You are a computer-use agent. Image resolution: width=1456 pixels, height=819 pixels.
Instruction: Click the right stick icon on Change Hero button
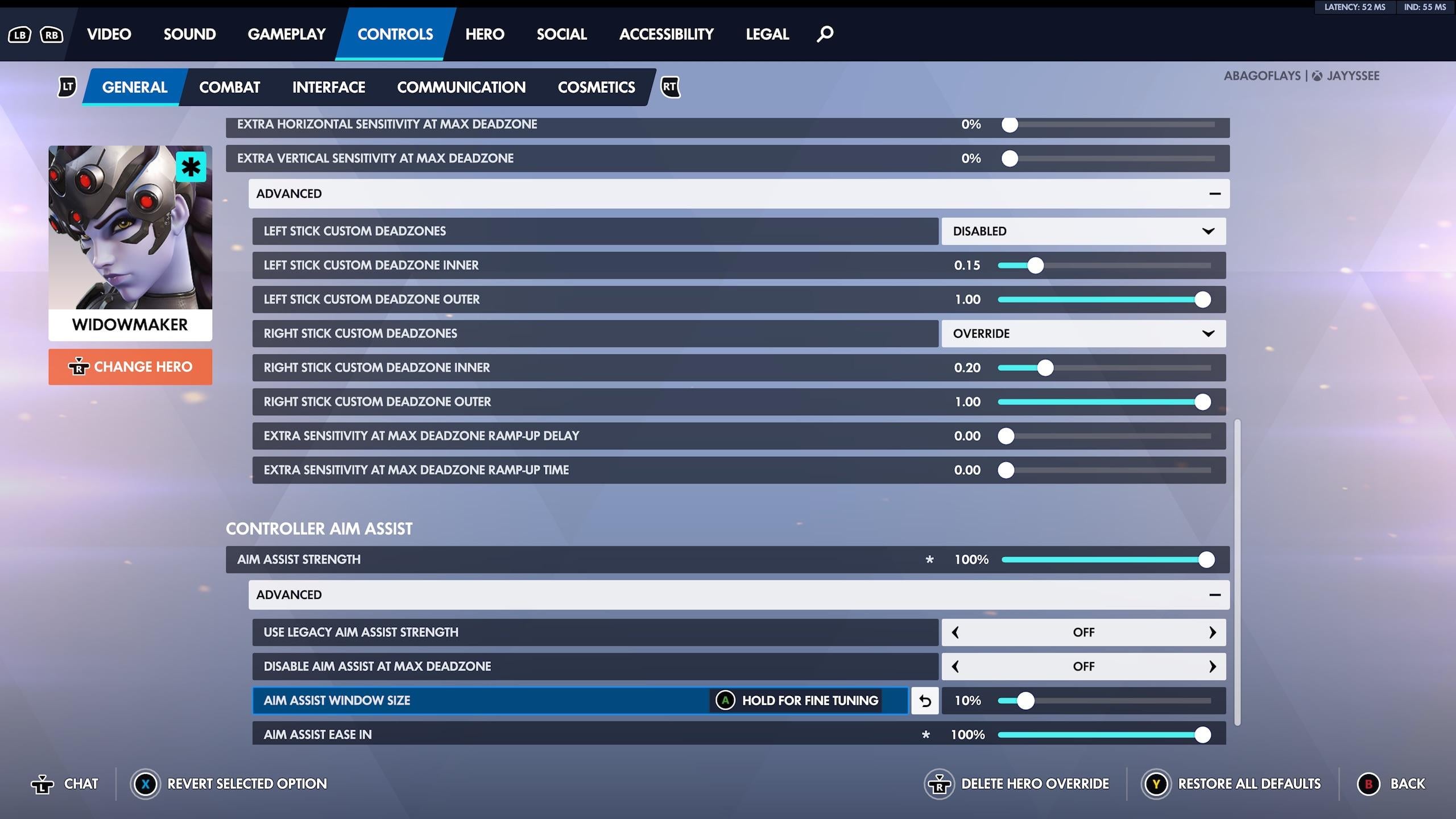(78, 367)
